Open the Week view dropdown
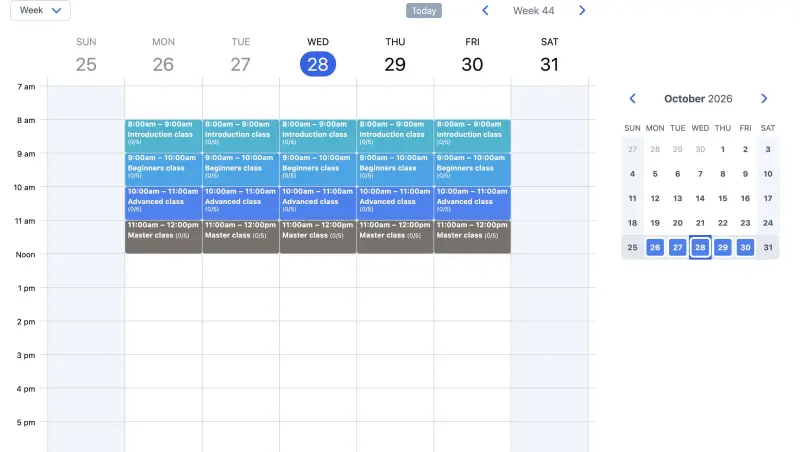Viewport: 800px width, 452px height. [x=40, y=10]
